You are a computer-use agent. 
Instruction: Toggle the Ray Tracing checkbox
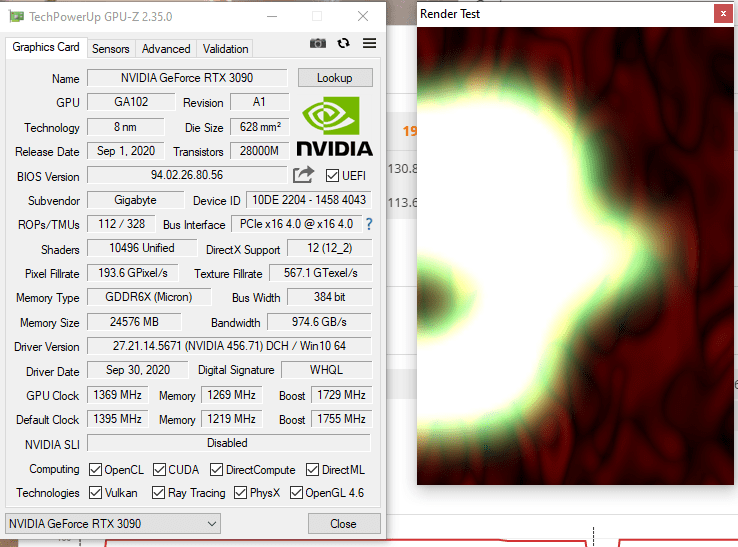[x=159, y=492]
